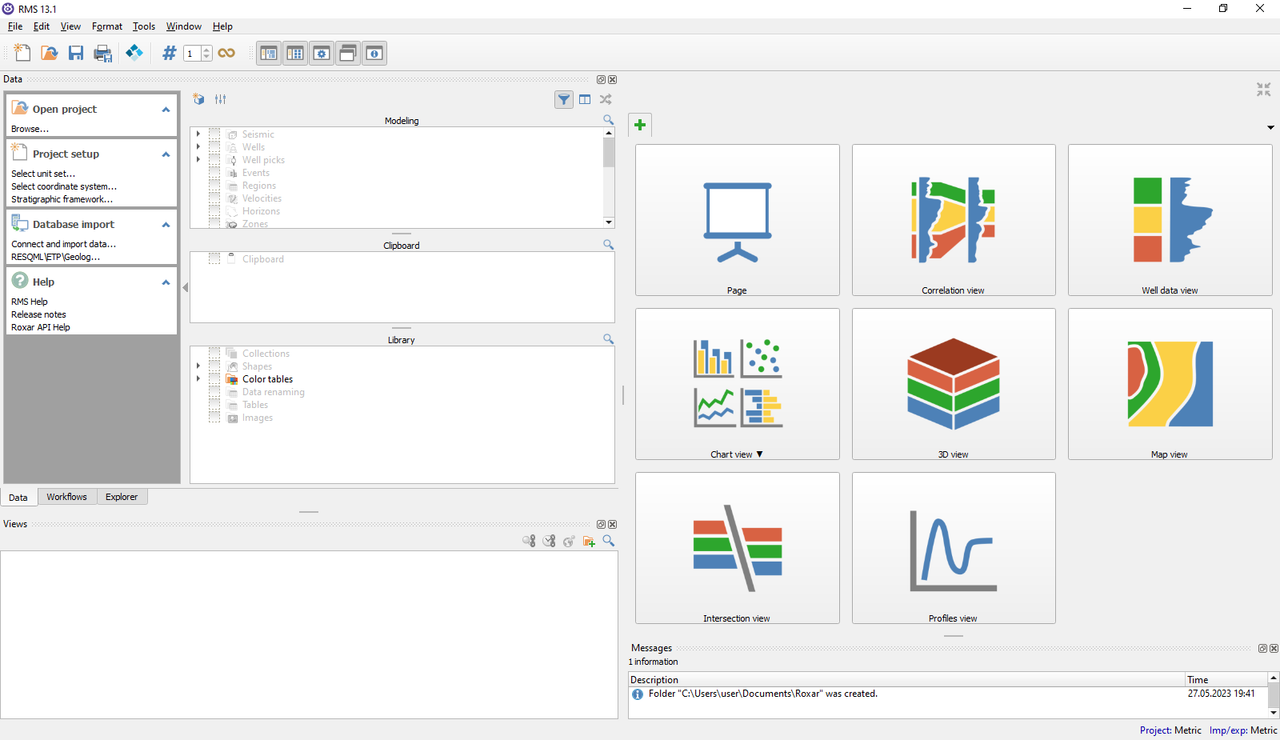Open the Correlation view tile
The width and height of the screenshot is (1280, 740).
[x=954, y=220]
